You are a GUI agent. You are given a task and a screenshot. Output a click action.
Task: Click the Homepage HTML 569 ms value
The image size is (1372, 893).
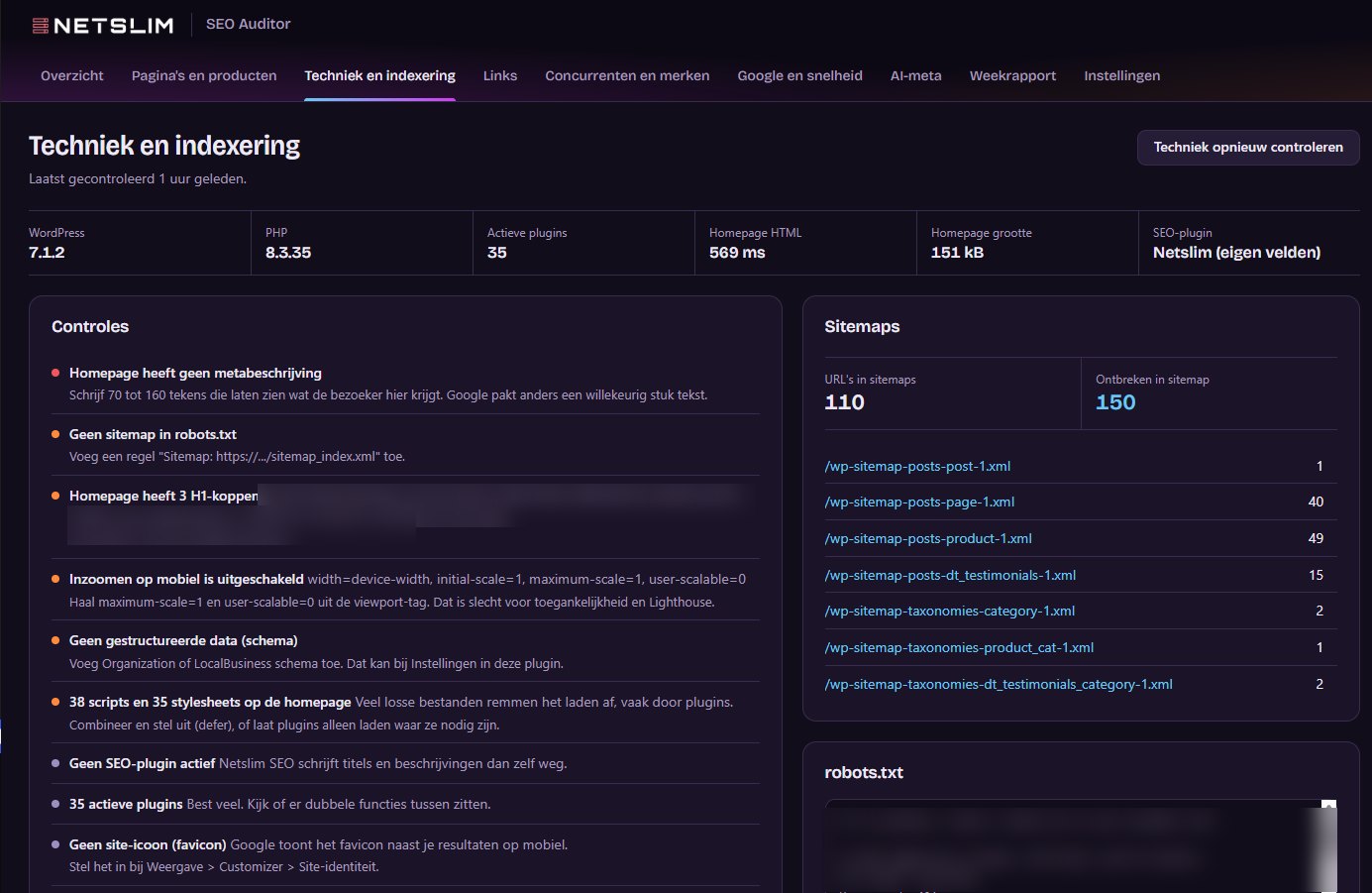tap(737, 253)
